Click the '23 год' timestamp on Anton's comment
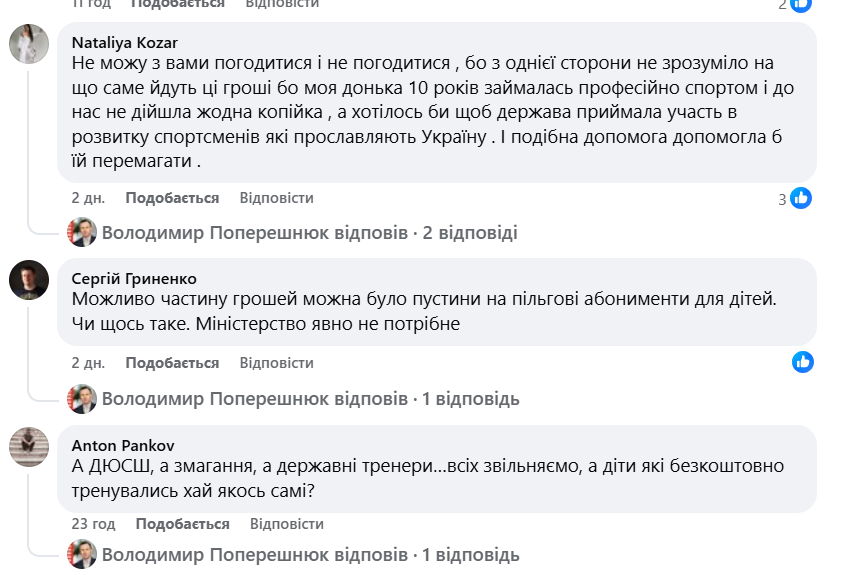849x575 pixels. click(x=93, y=524)
